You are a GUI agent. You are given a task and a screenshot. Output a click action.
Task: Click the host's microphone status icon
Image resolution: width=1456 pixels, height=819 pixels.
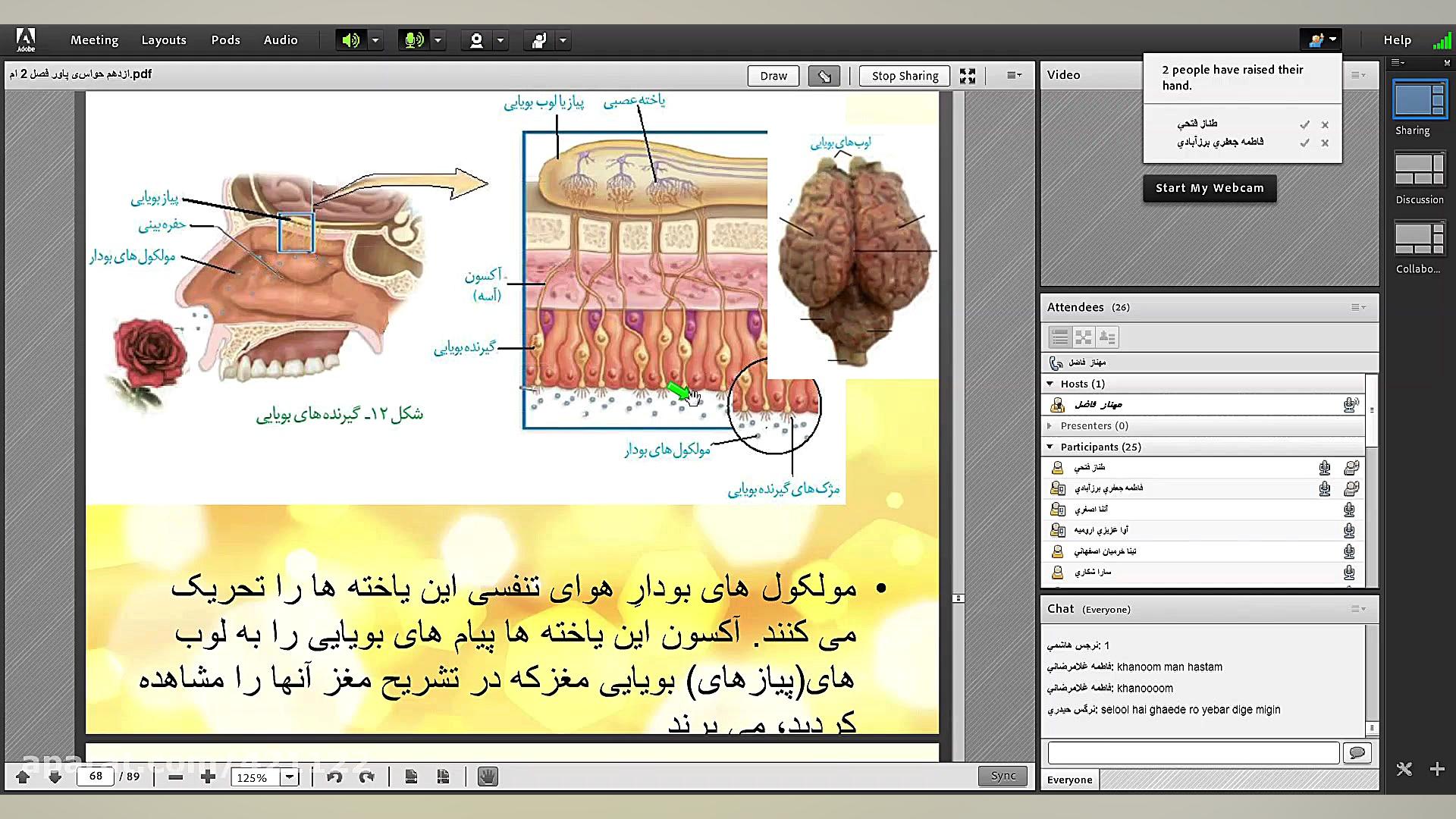point(1351,404)
